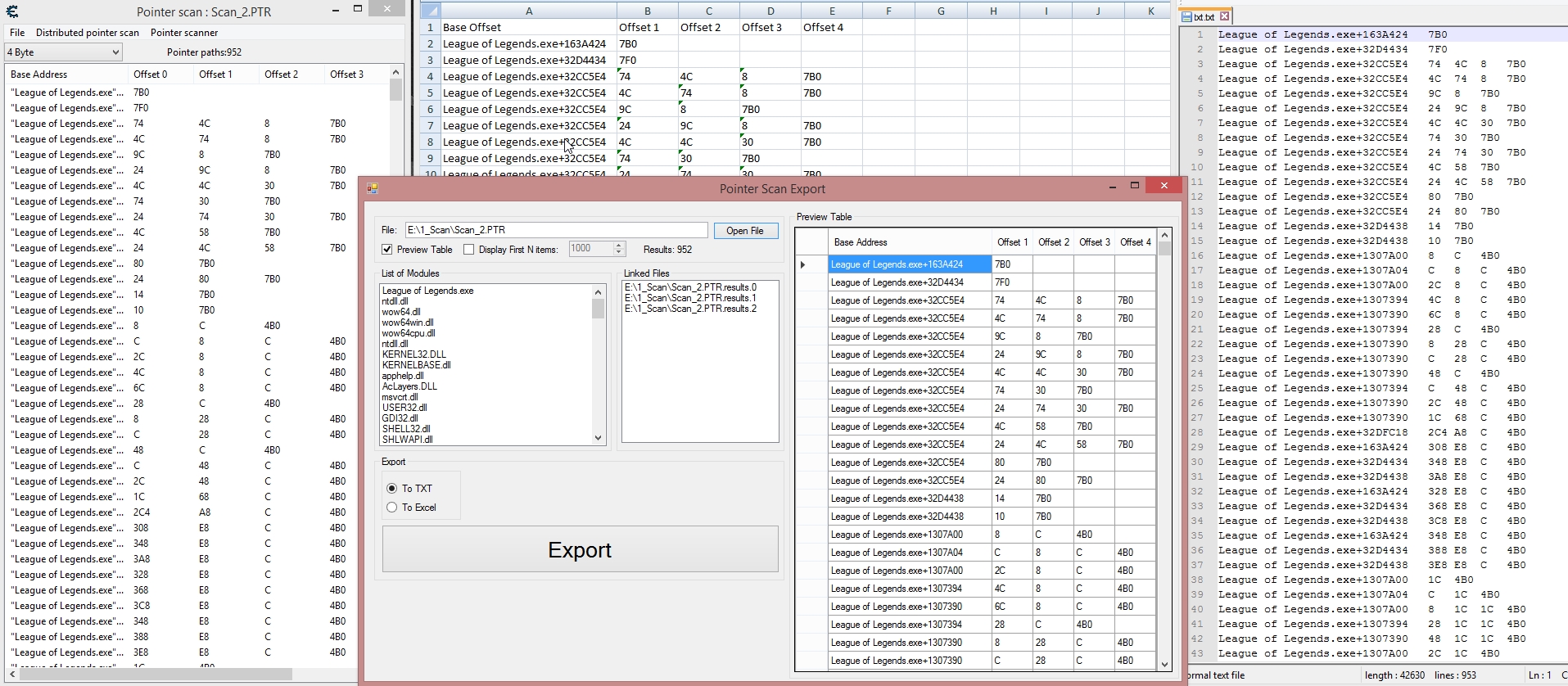Viewport: 1568px width, 686px height.
Task: Select League of Legends.exe in module list
Action: 427,291
